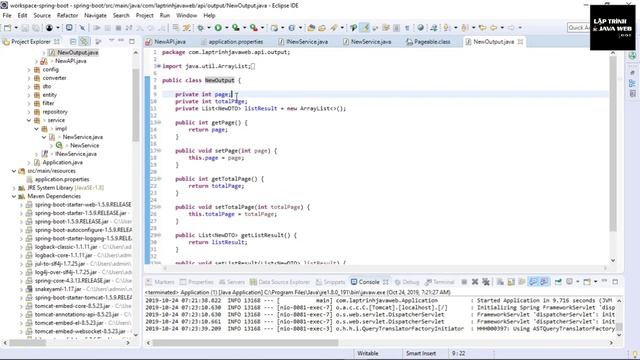Click Collapse All in Project Explorer
Viewport: 640px width, 360px height.
[x=73, y=42]
